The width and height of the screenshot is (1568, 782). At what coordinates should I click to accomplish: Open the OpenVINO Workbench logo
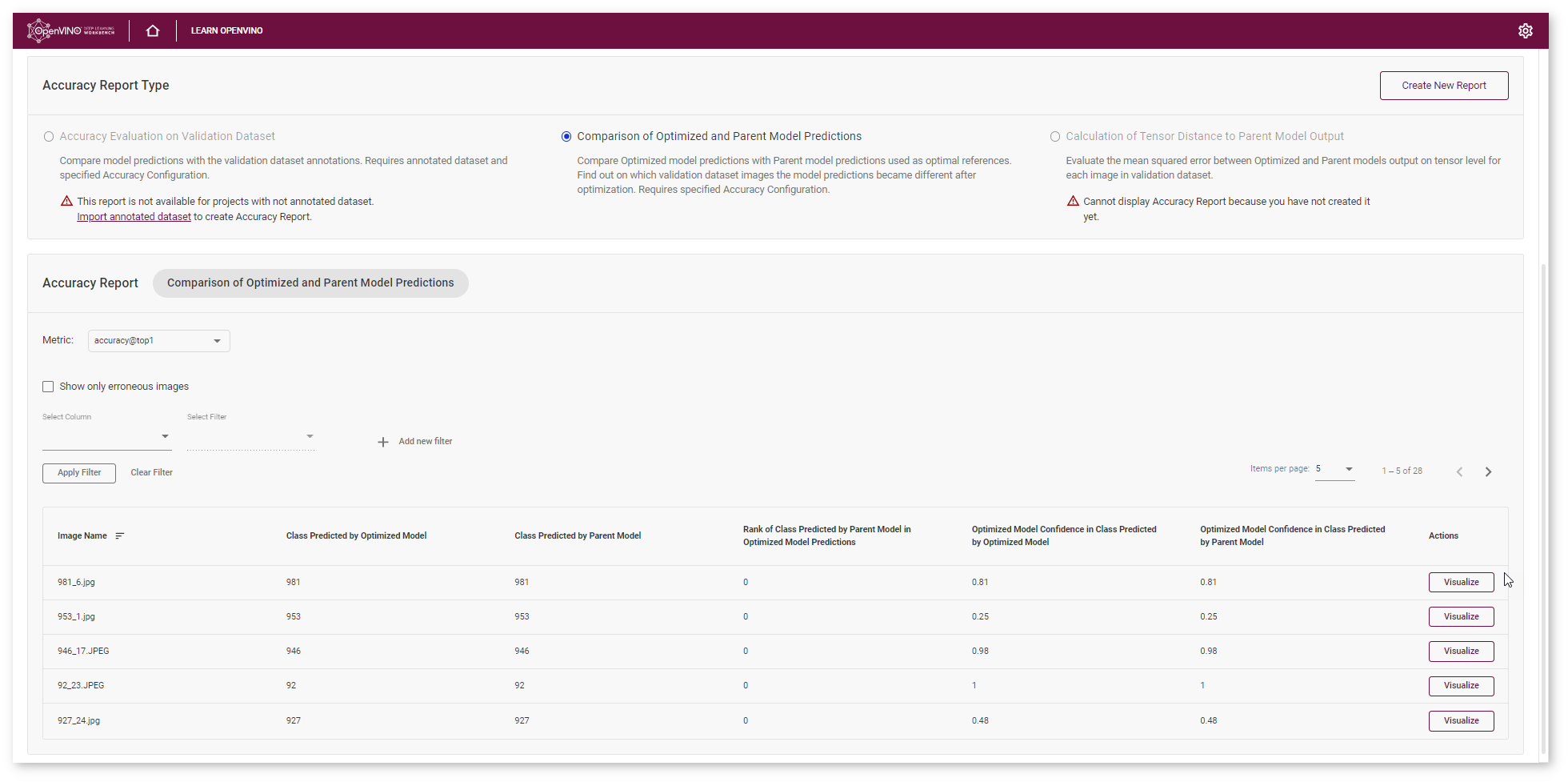[x=70, y=30]
